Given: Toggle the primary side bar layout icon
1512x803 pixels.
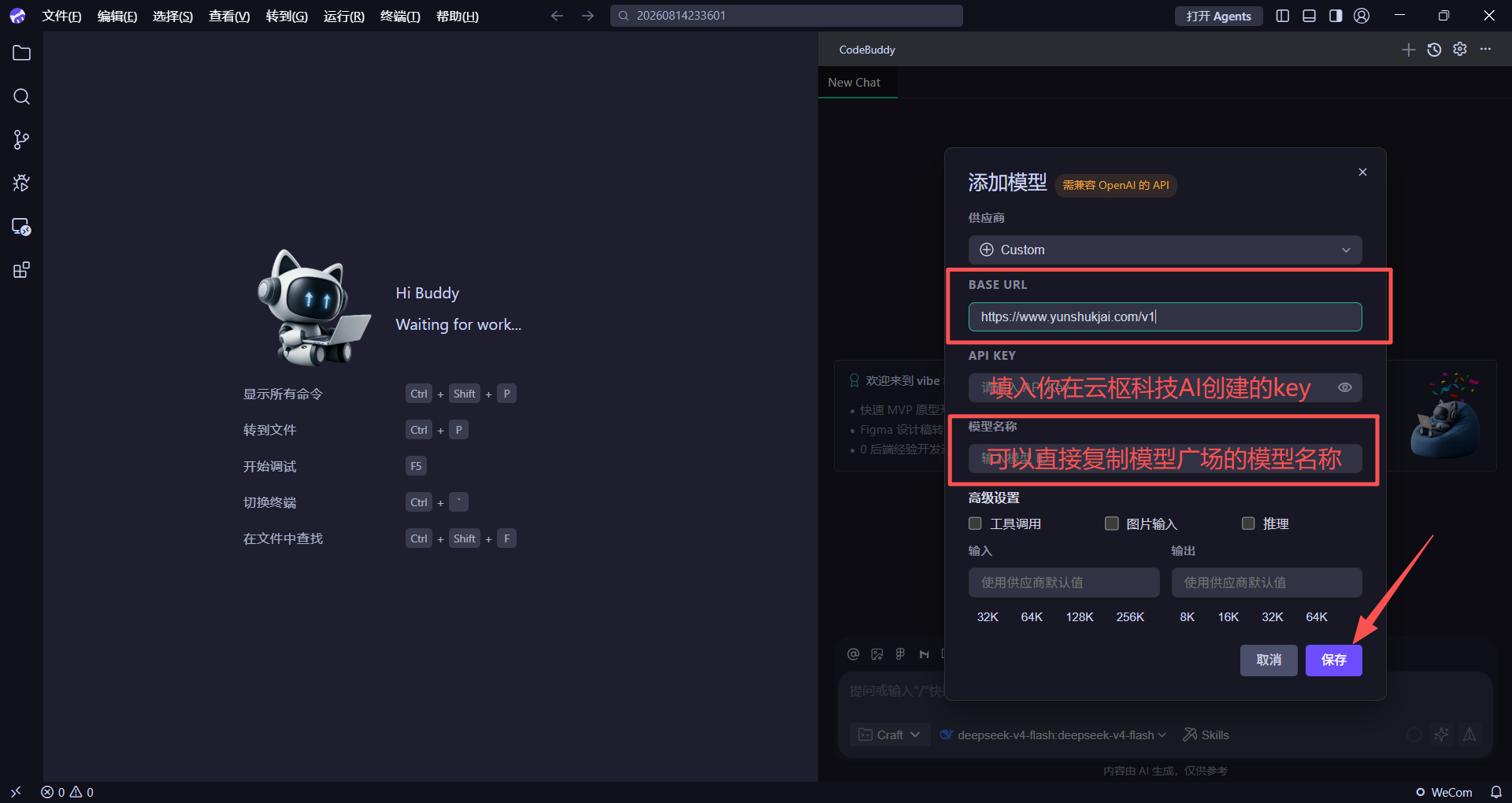Looking at the screenshot, I should (x=1283, y=16).
